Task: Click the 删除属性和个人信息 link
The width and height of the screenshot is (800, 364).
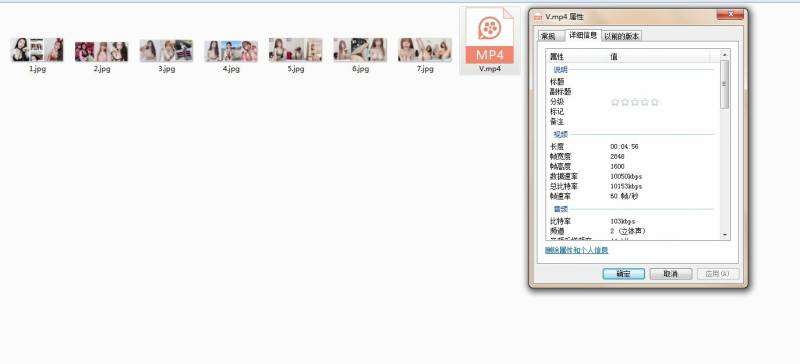Action: 577,250
